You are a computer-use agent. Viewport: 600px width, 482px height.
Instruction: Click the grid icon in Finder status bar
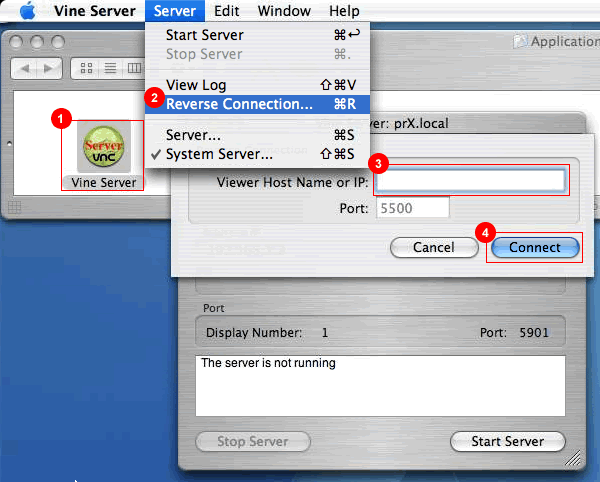coord(15,207)
